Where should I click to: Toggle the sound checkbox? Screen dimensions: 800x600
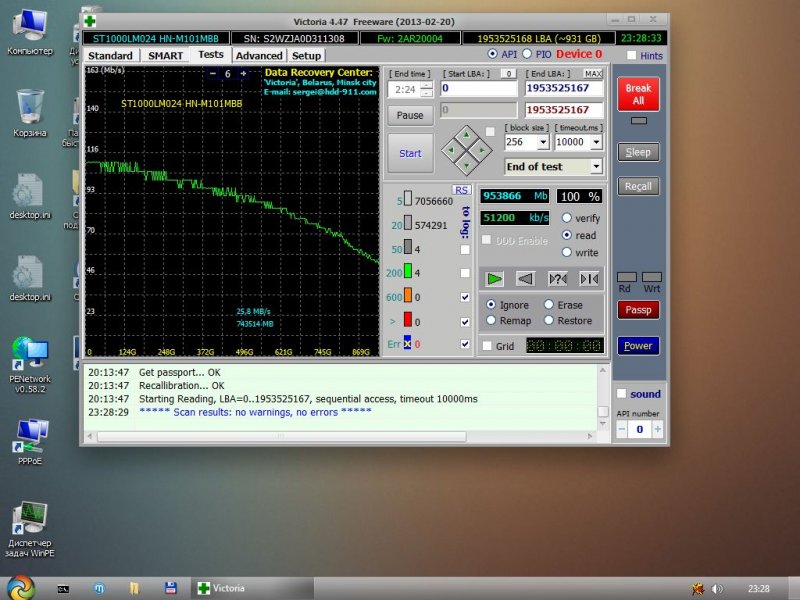pos(621,394)
